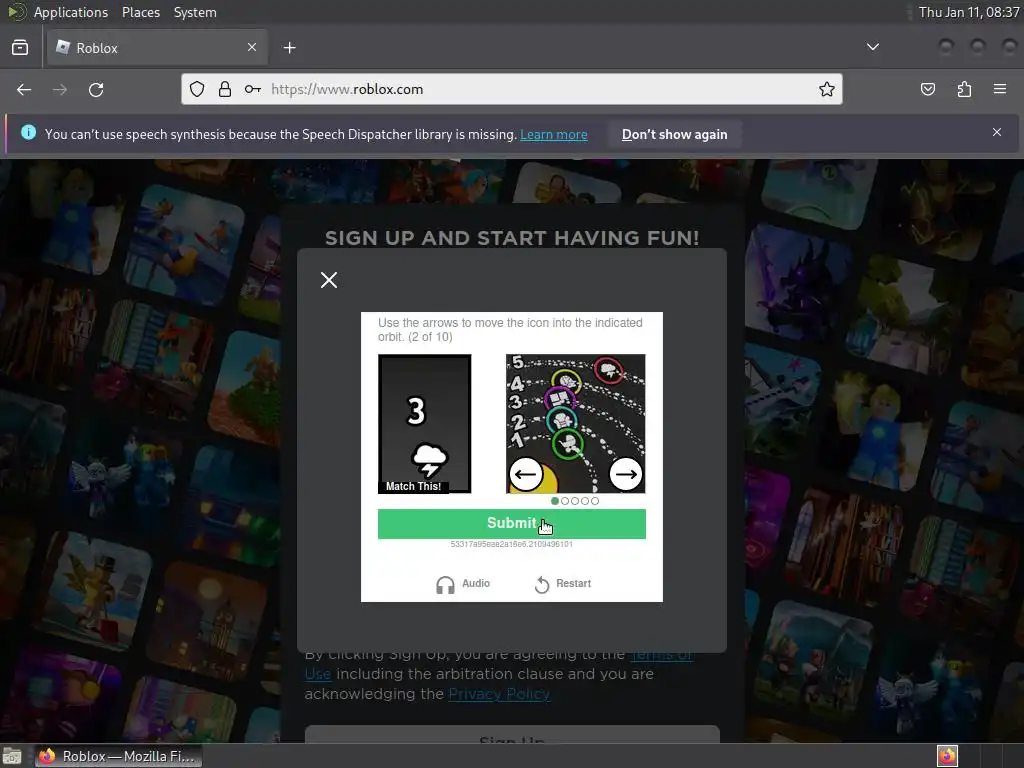
Task: Click the left arrow in the puzzle
Action: click(x=526, y=474)
